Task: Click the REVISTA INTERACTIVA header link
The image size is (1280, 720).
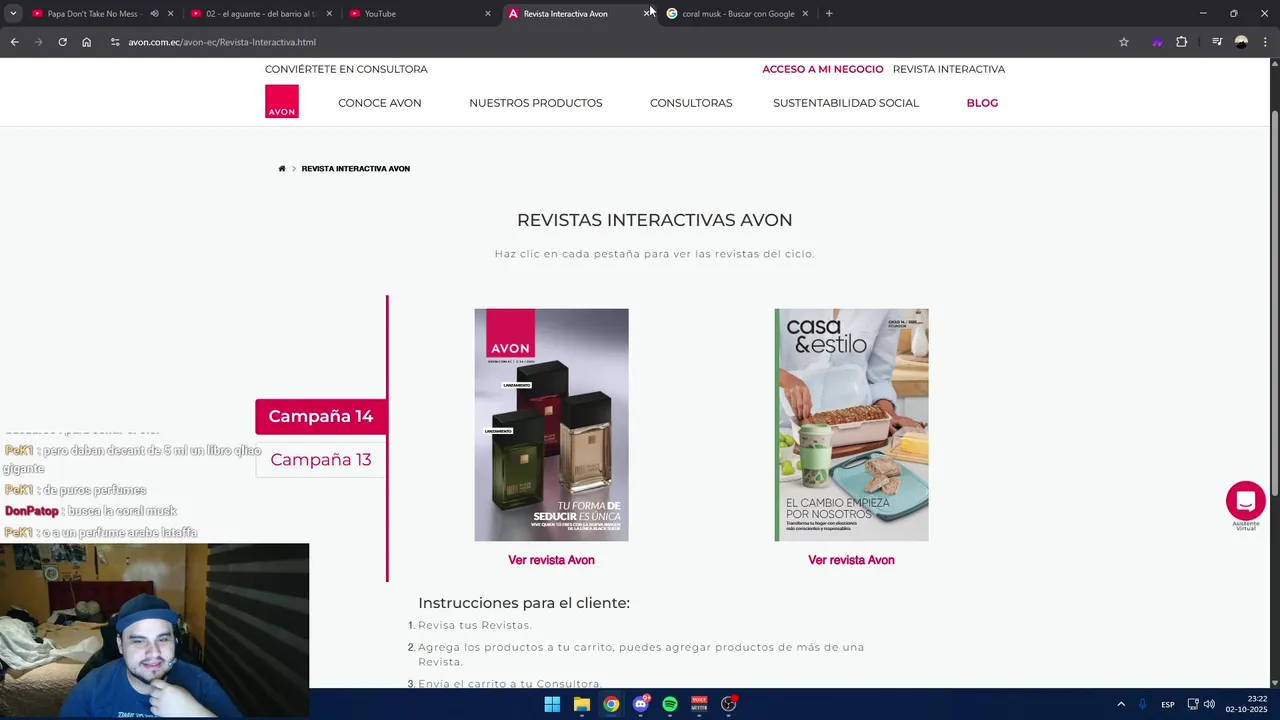Action: [x=949, y=69]
